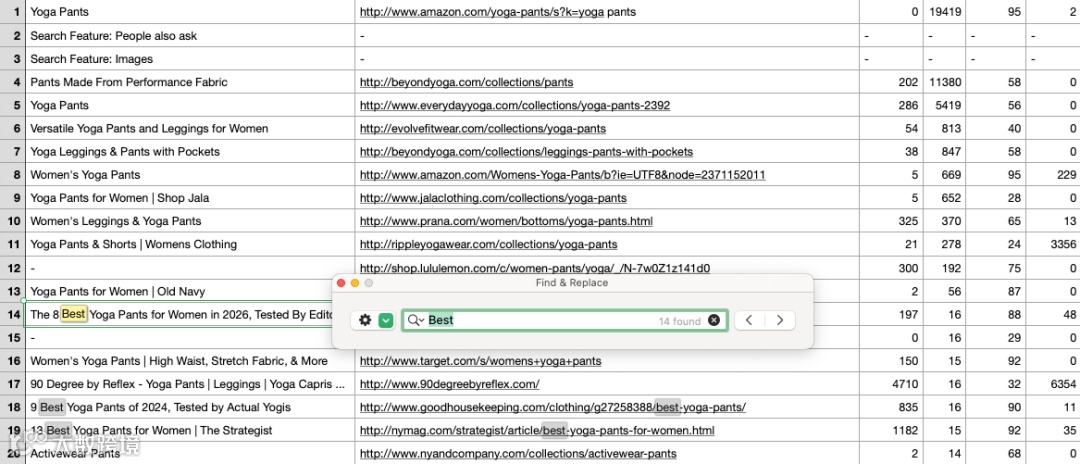The width and height of the screenshot is (1080, 464).
Task: Select the cell with value 847
Action: [943, 151]
